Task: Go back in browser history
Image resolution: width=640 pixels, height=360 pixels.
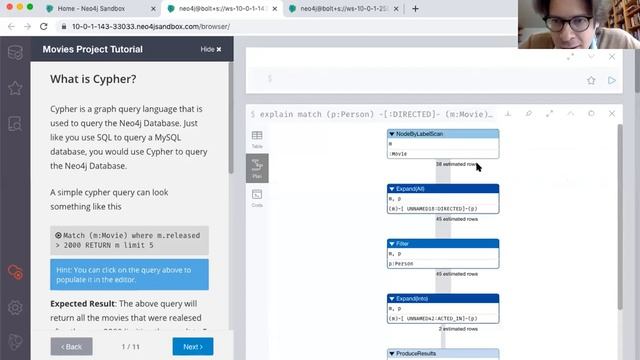Action: point(11,27)
